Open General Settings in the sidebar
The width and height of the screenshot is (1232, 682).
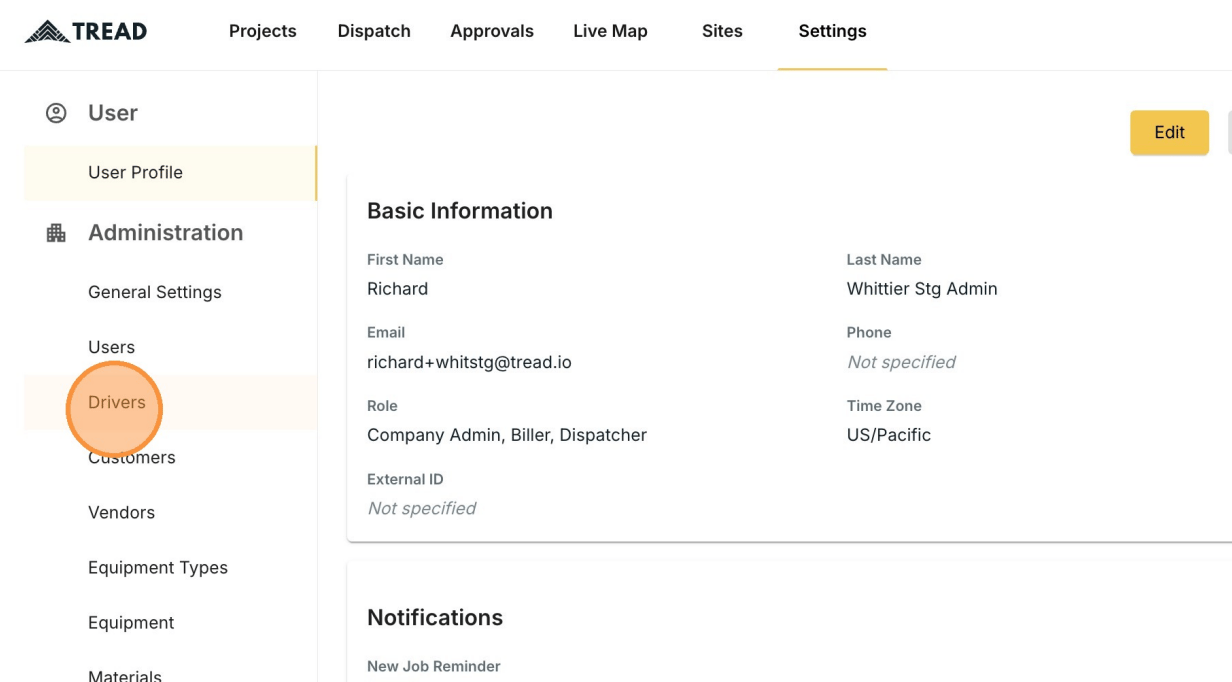[x=170, y=292]
